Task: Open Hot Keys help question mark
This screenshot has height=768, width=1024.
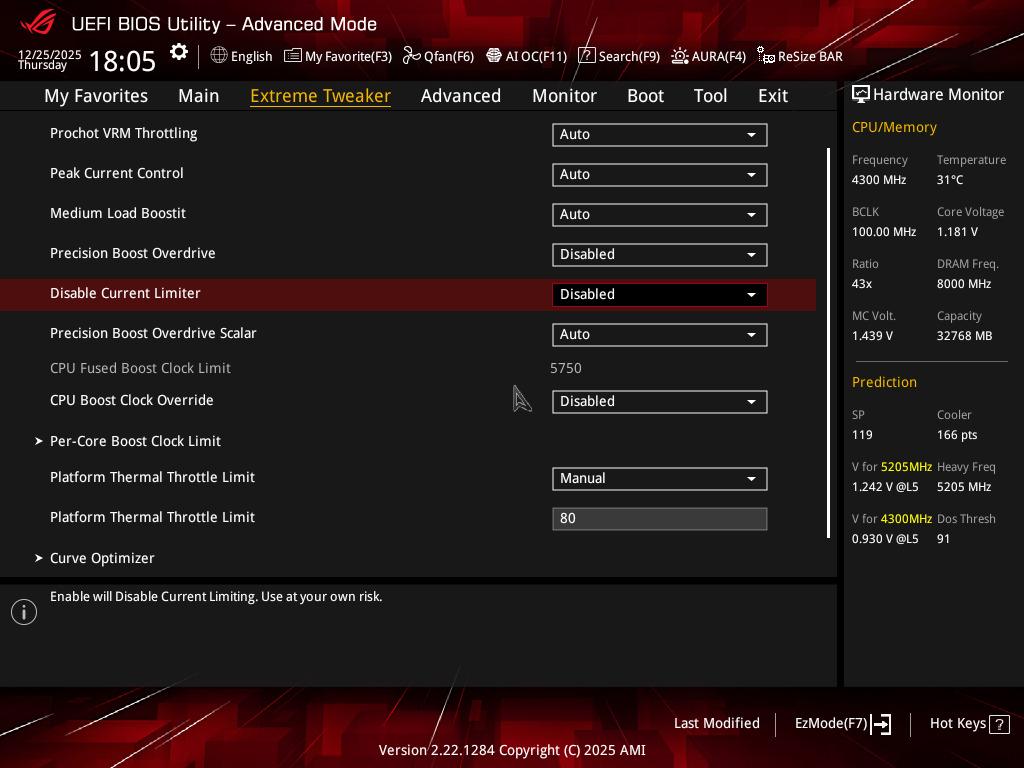Action: 998,724
